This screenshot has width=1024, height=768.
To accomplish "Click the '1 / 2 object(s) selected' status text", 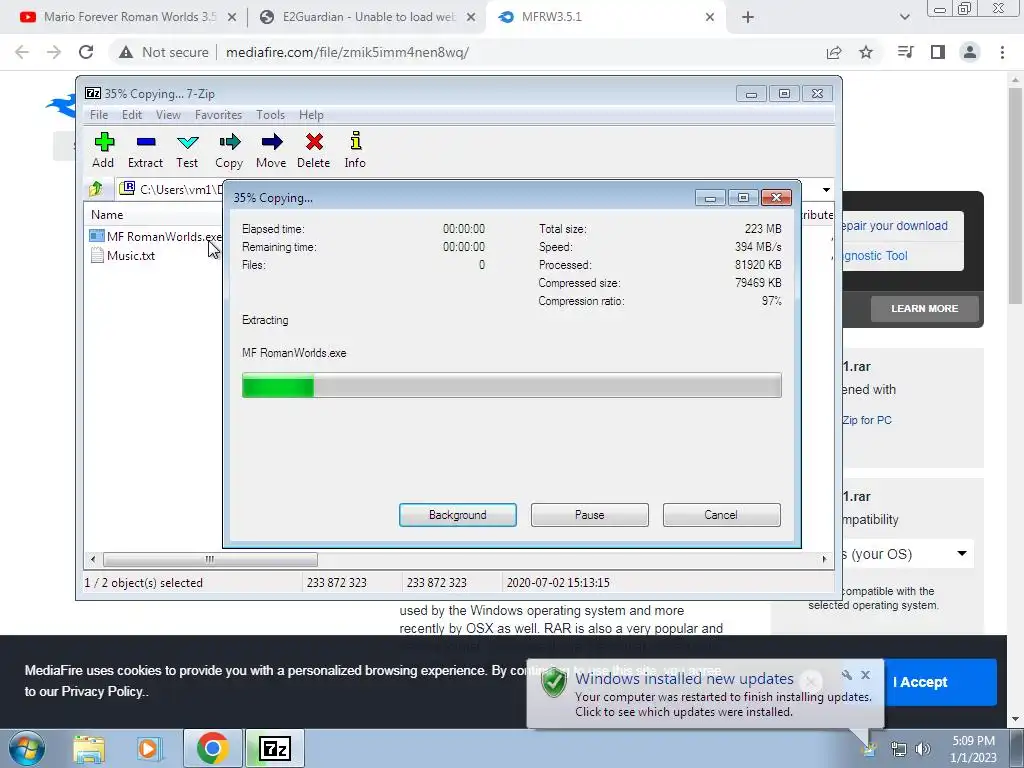I will point(144,583).
